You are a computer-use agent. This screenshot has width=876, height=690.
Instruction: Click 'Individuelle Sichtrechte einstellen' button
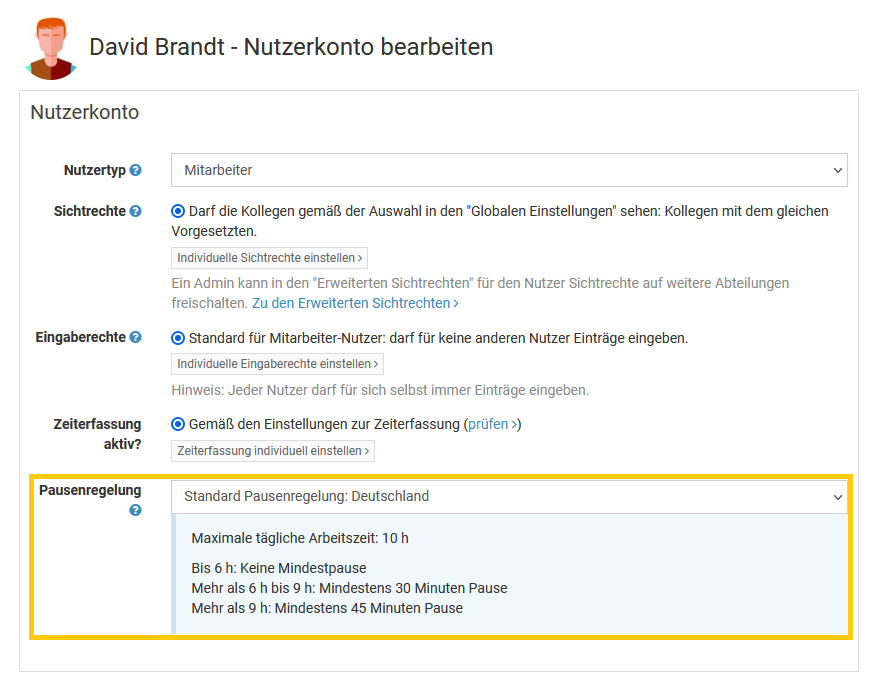(269, 258)
